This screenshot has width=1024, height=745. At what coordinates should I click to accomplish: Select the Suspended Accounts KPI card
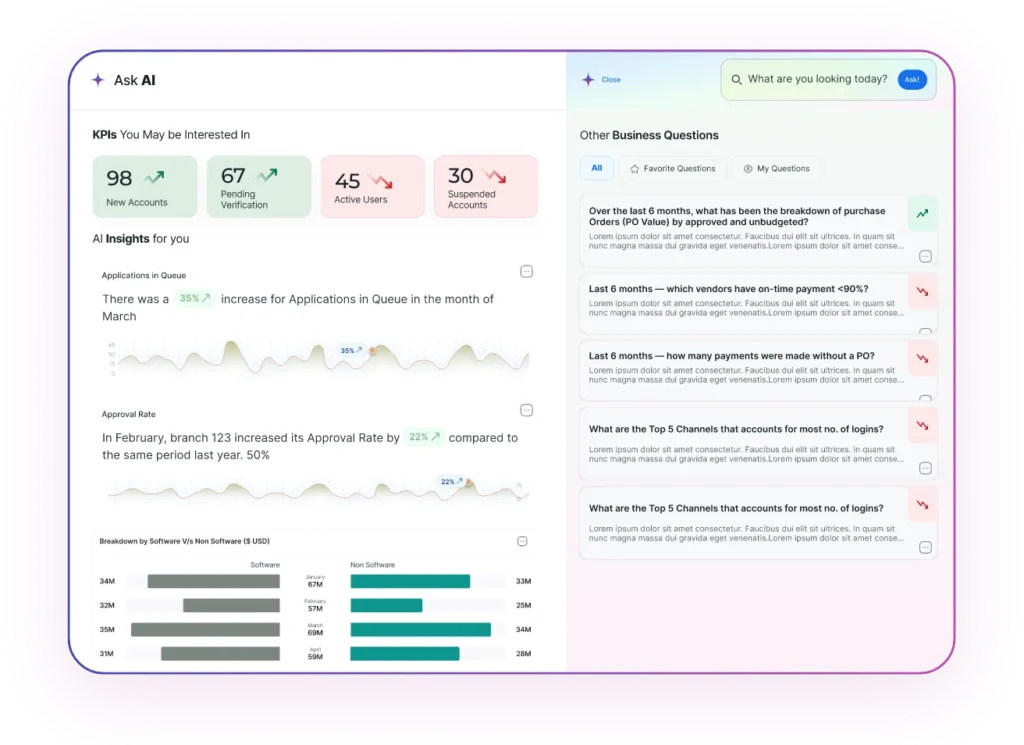point(486,187)
